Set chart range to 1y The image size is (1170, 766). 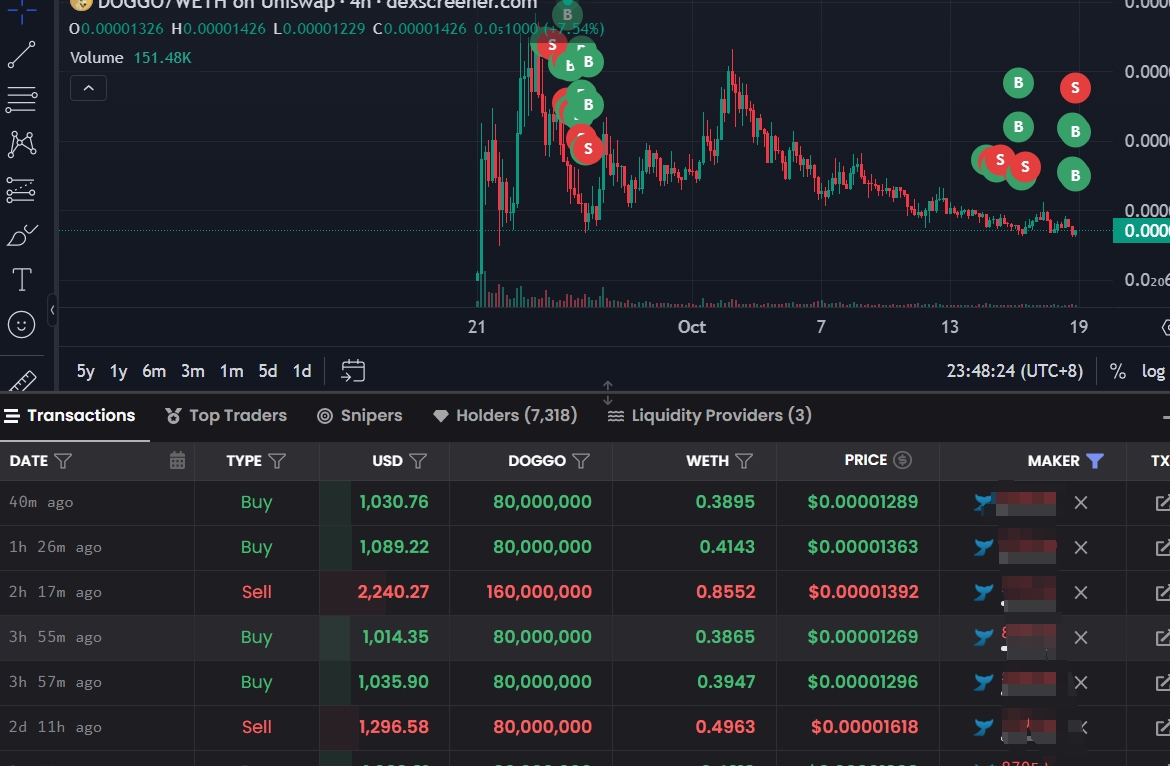tap(119, 371)
